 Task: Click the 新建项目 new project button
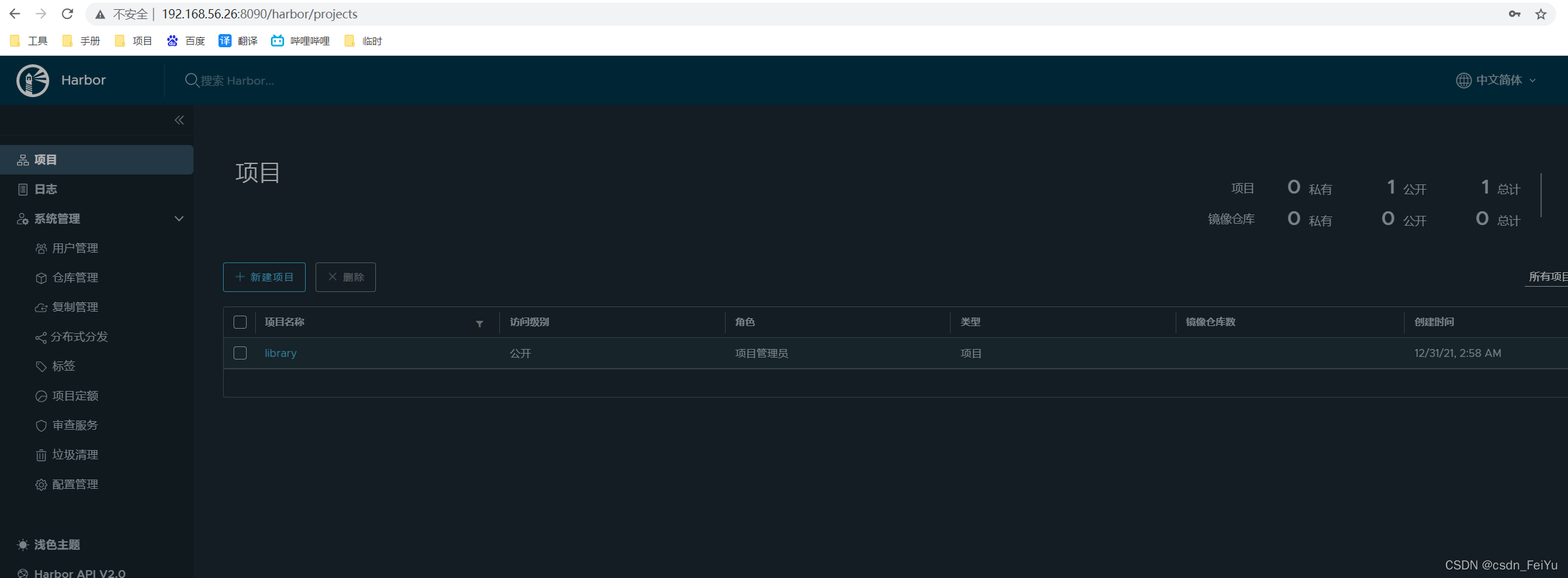pyautogui.click(x=264, y=277)
